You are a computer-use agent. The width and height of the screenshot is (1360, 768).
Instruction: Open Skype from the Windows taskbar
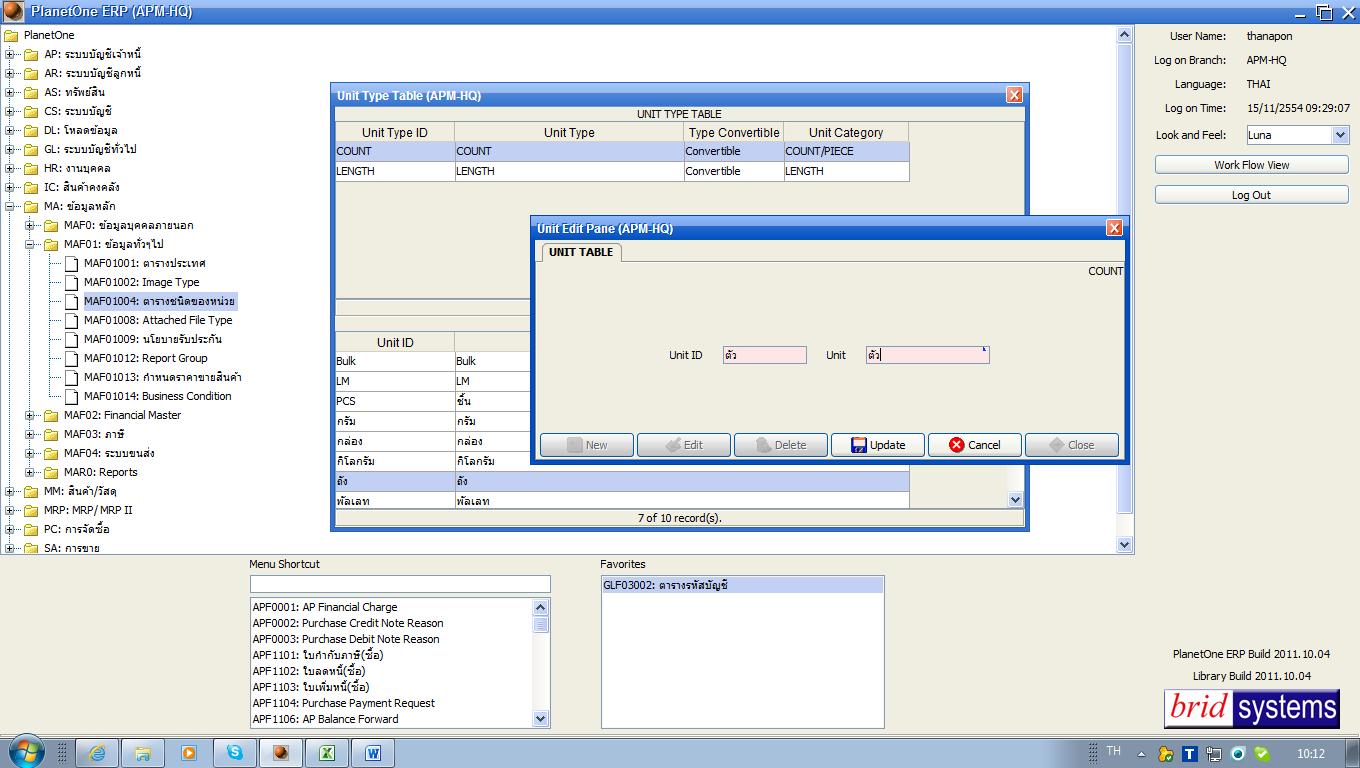[x=235, y=753]
